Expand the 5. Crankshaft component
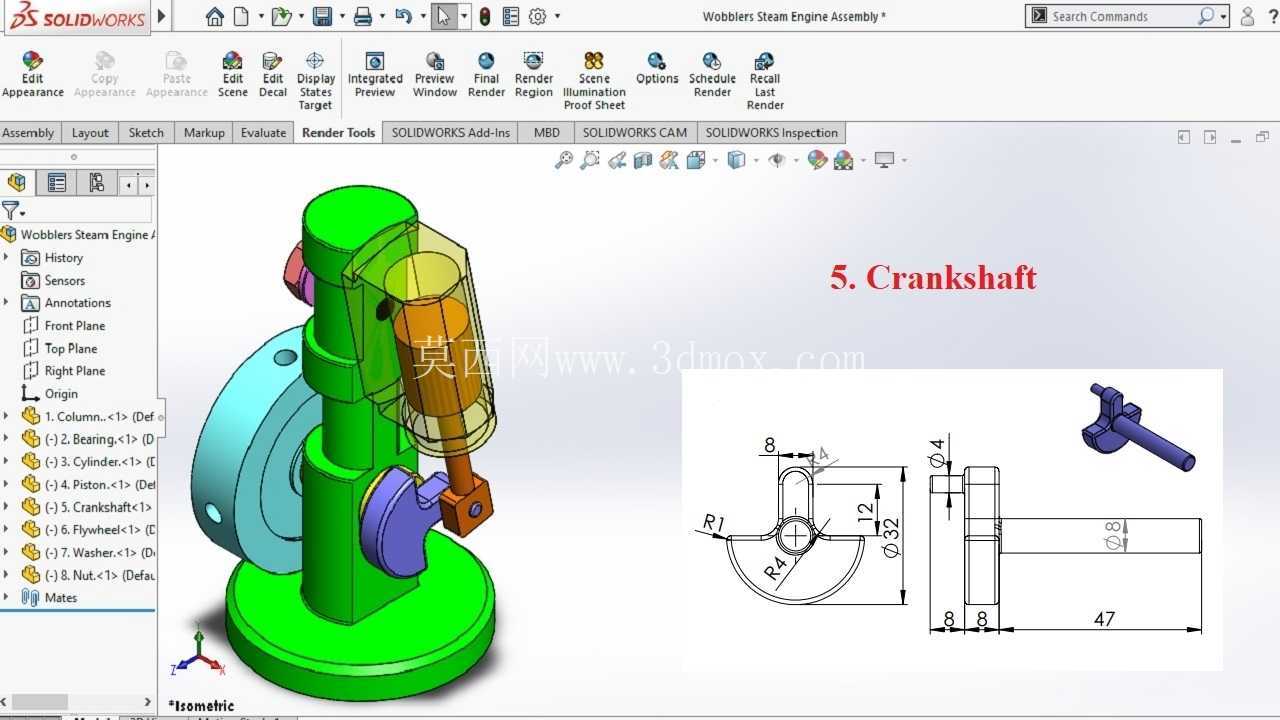Image resolution: width=1280 pixels, height=720 pixels. (6, 507)
